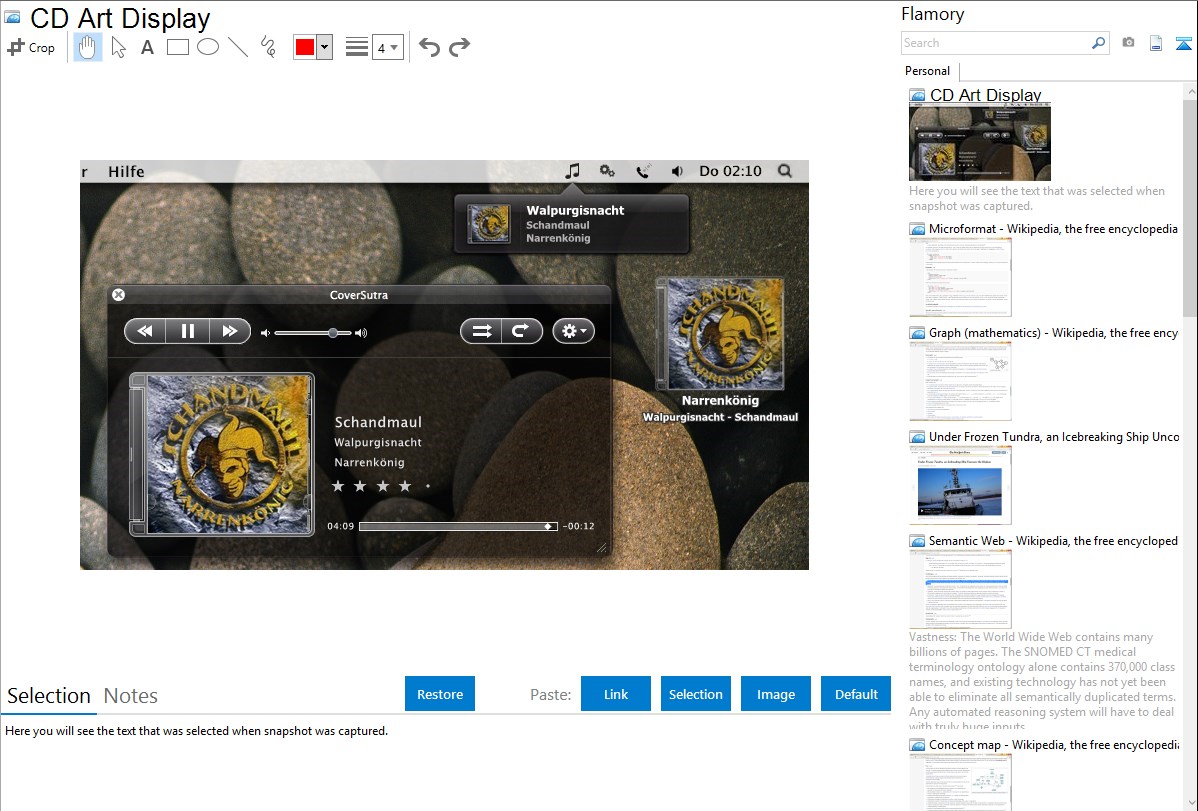
Task: Click the 'Under Frozen Tundra' snapshot title
Action: coord(1054,436)
